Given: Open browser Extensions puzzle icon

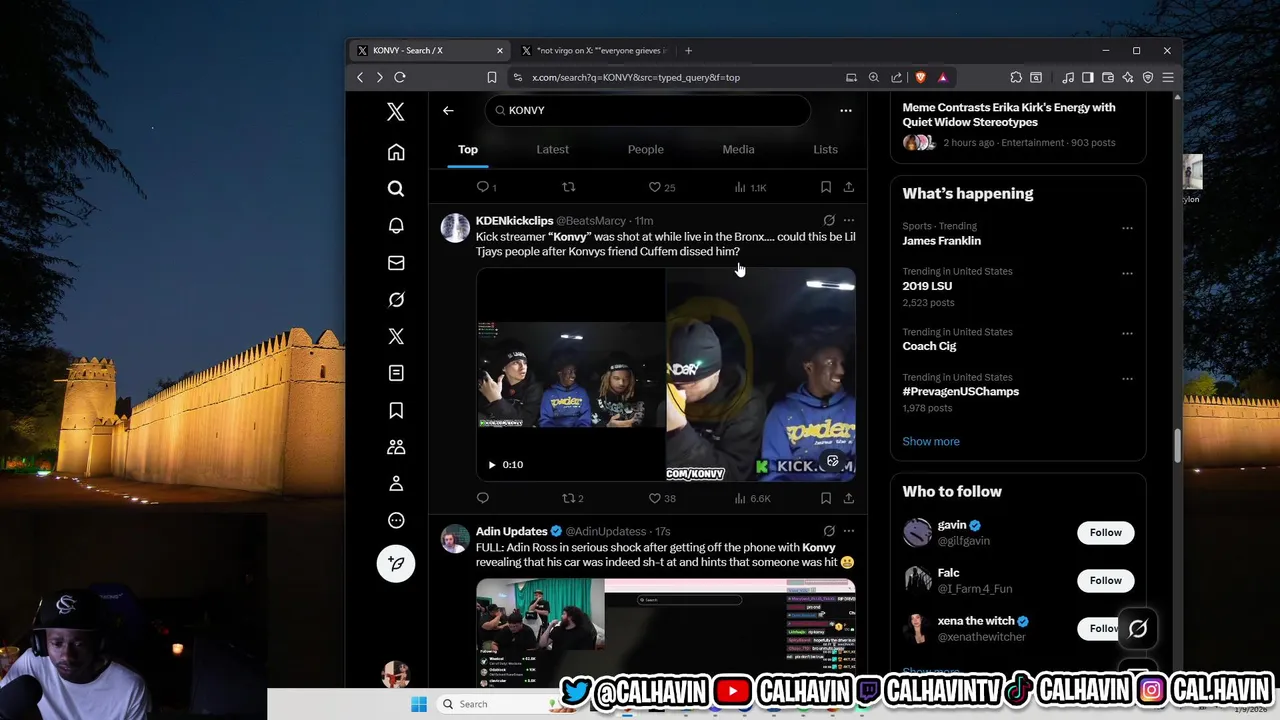Looking at the screenshot, I should click(x=1016, y=77).
